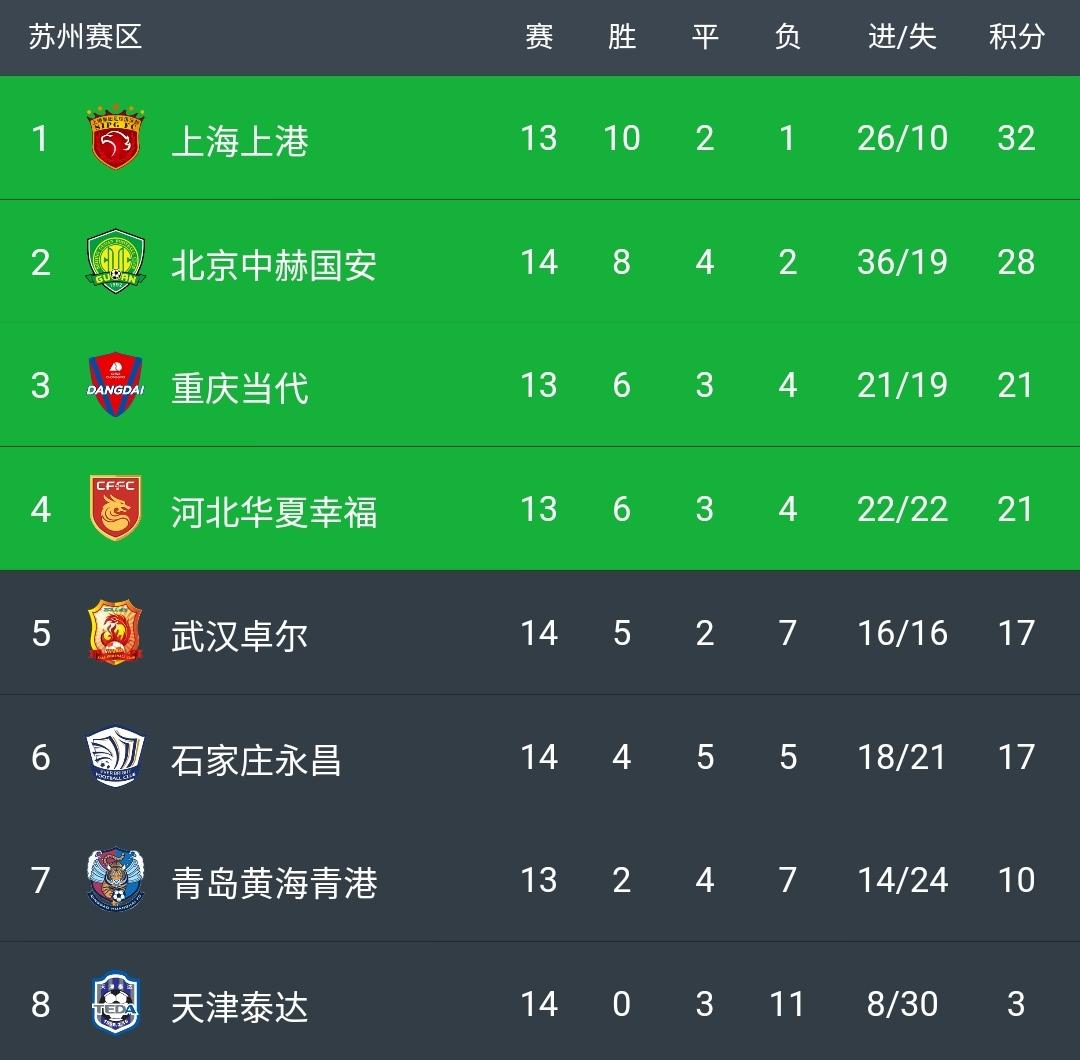Click the Shanghai SIPG team crest

click(115, 139)
